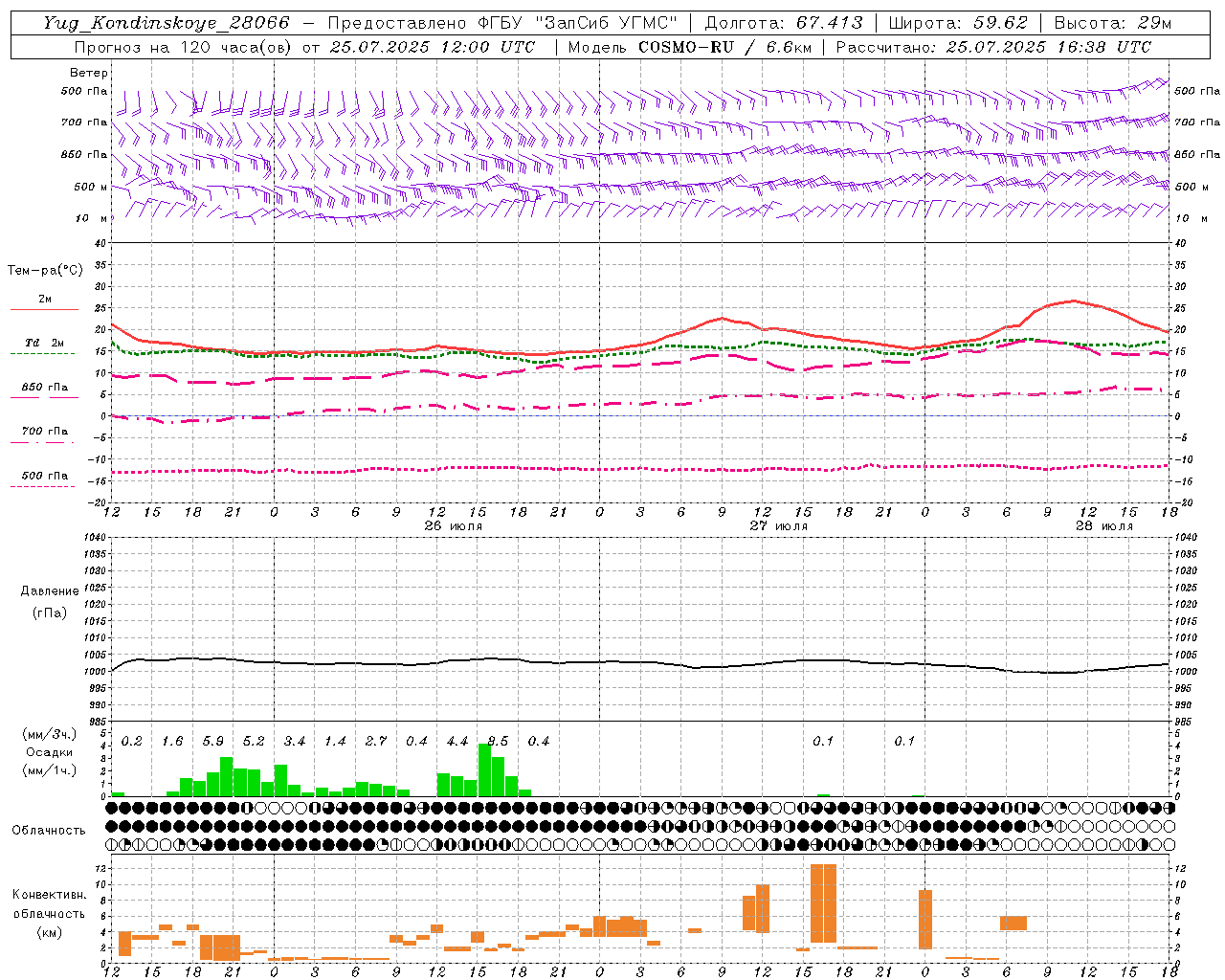Click the 2.7 precipitation total
The image size is (1225, 980).
click(375, 741)
